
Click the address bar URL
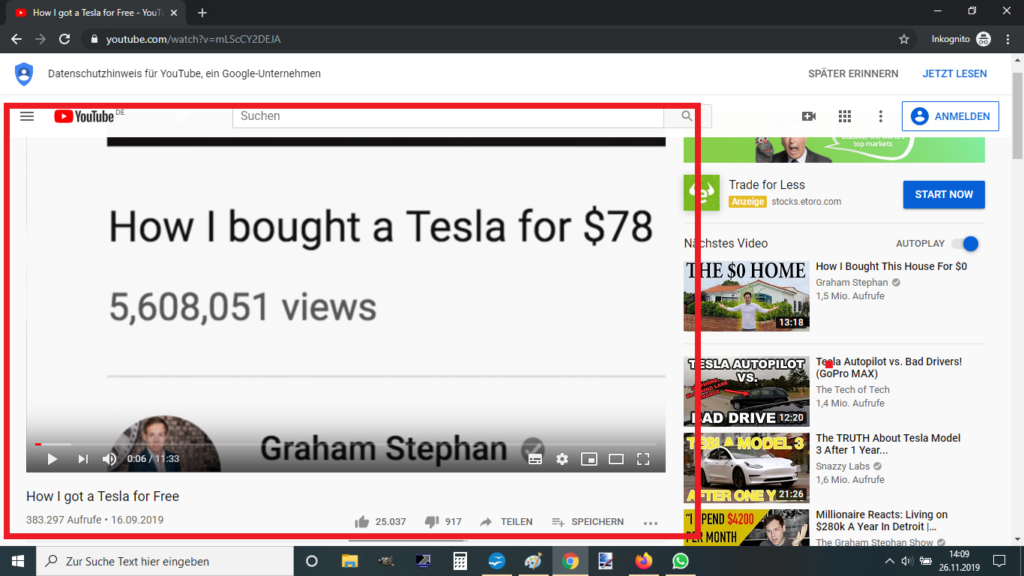[193, 39]
